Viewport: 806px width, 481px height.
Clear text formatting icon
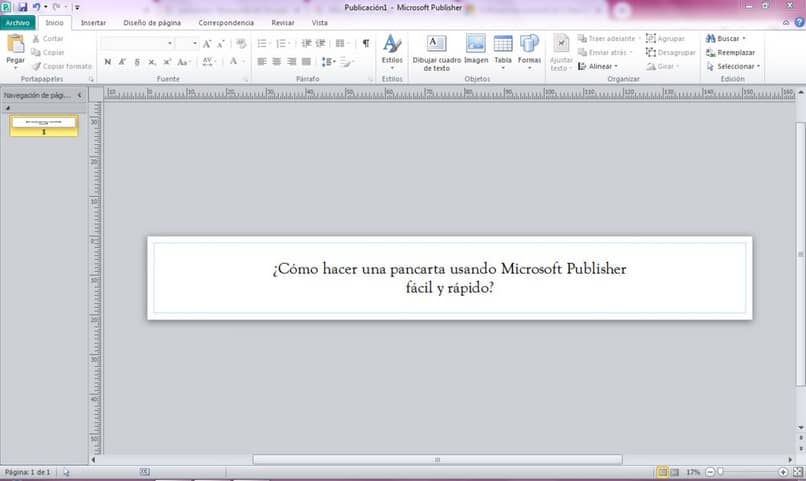pos(241,44)
